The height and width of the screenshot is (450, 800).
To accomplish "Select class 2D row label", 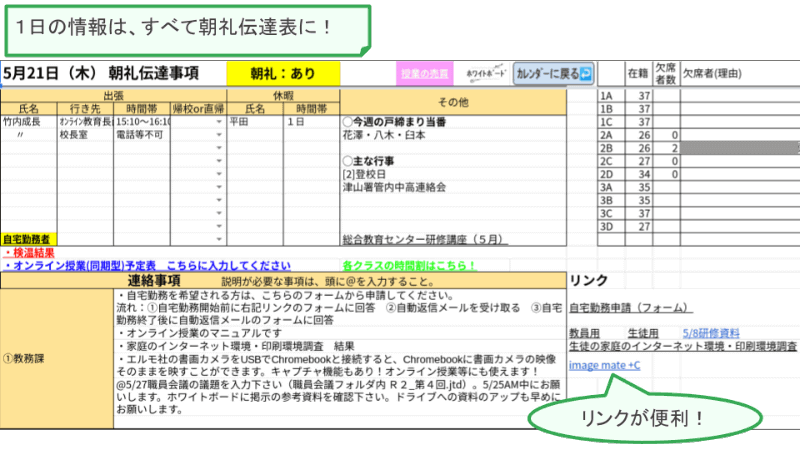I will pos(611,174).
